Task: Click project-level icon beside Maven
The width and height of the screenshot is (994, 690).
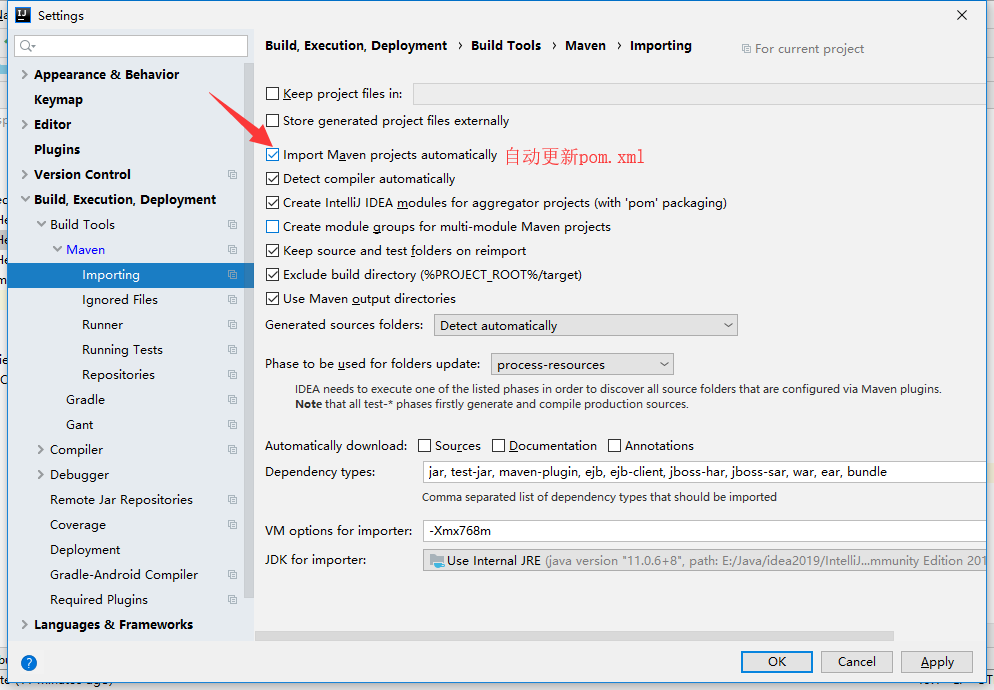Action: tap(233, 250)
